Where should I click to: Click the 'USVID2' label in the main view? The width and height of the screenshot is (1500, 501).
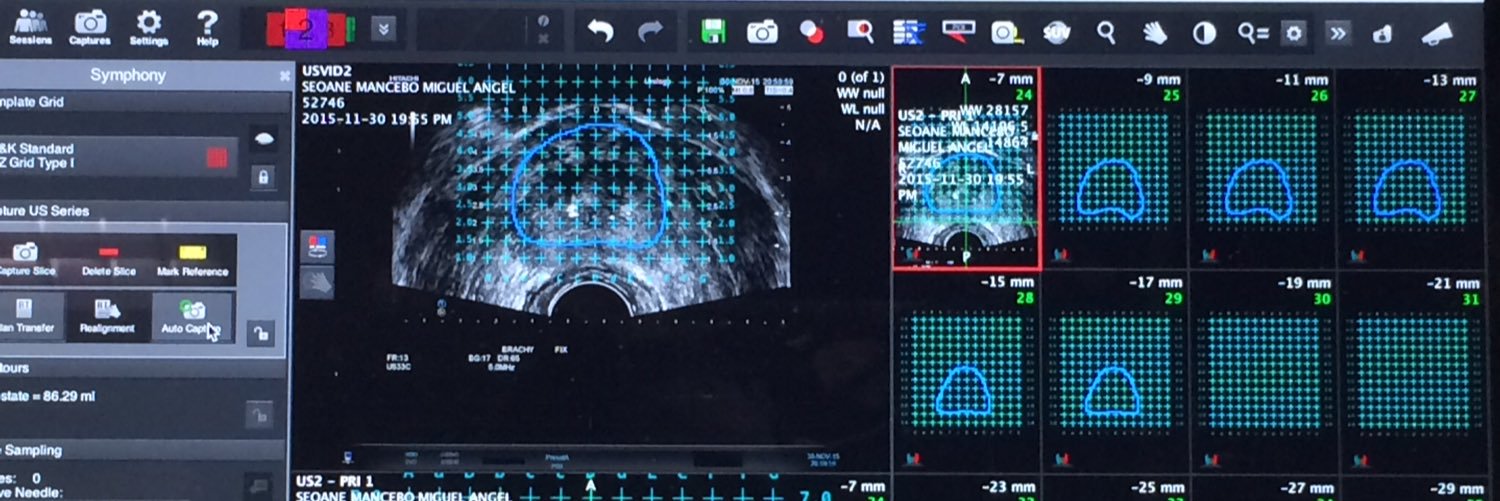(325, 73)
